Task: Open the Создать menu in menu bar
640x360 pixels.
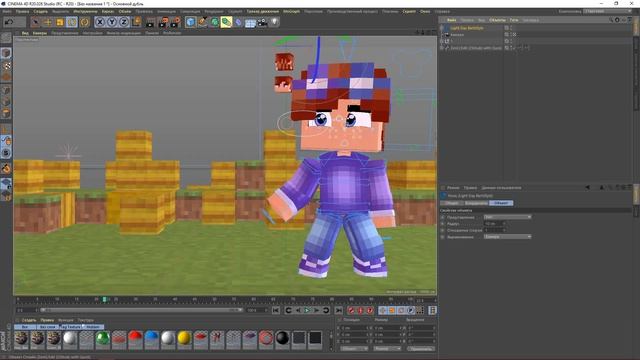Action: (x=40, y=11)
